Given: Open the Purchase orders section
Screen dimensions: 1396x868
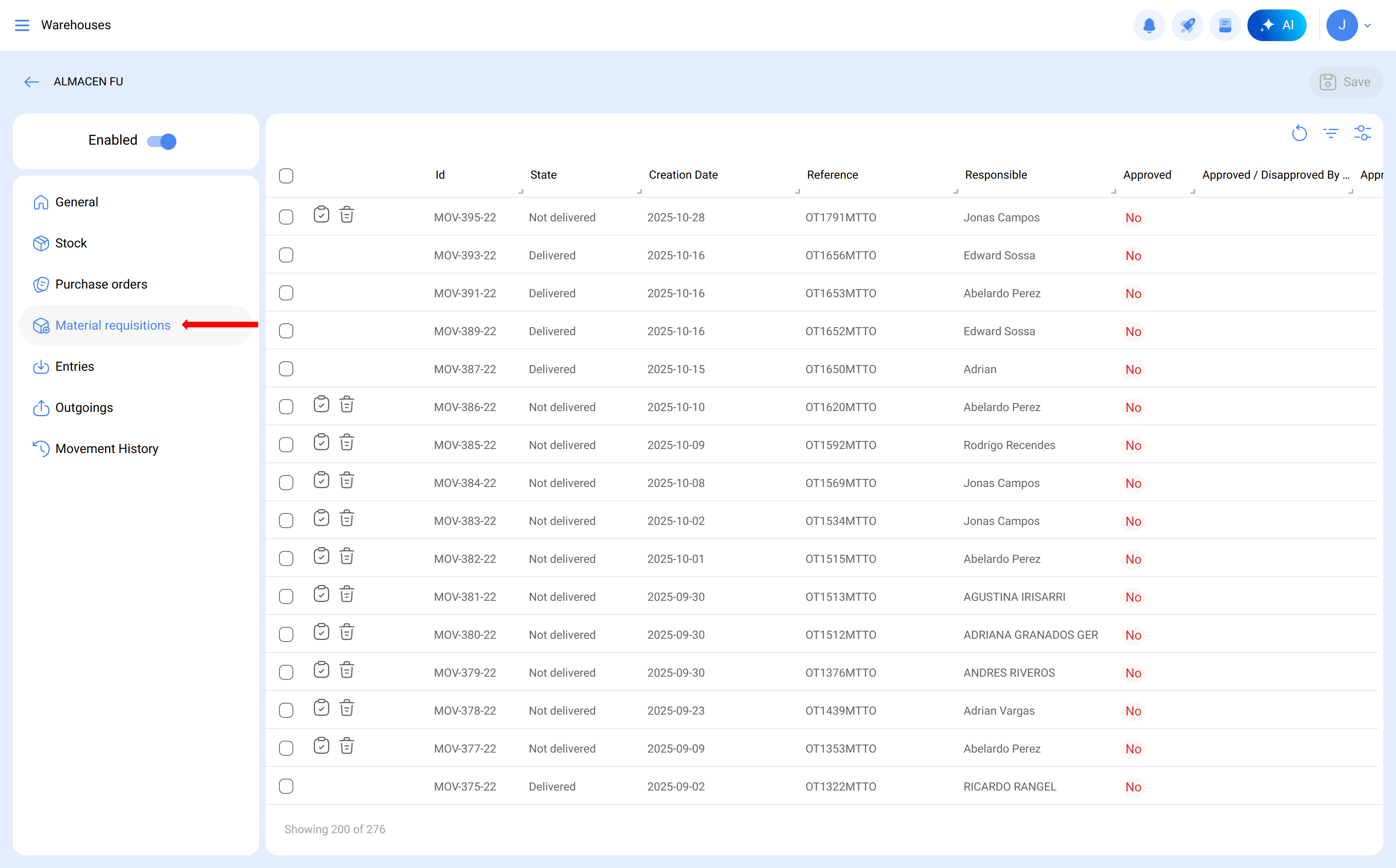Looking at the screenshot, I should [x=101, y=284].
